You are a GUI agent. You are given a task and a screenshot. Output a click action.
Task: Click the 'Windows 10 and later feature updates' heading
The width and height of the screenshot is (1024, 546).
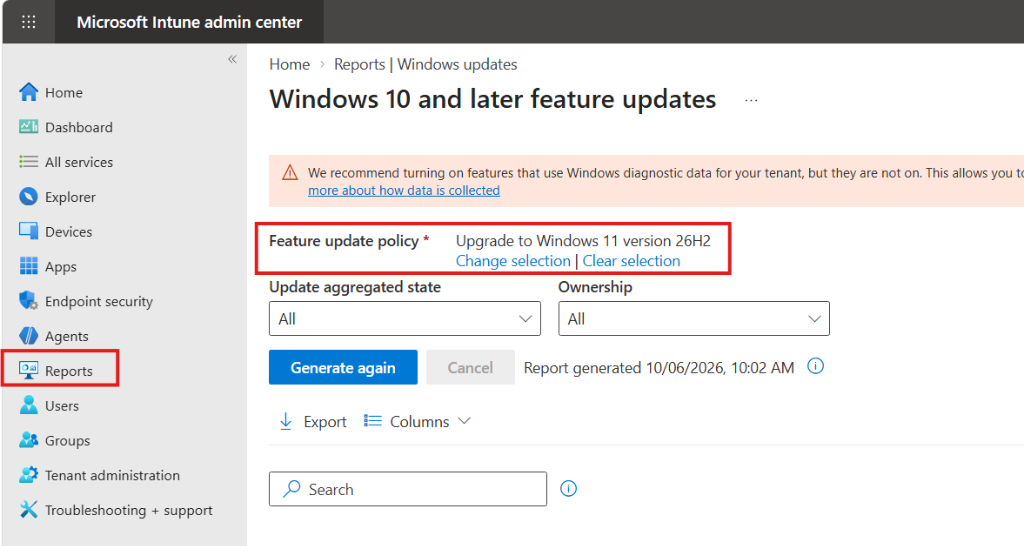tap(492, 99)
